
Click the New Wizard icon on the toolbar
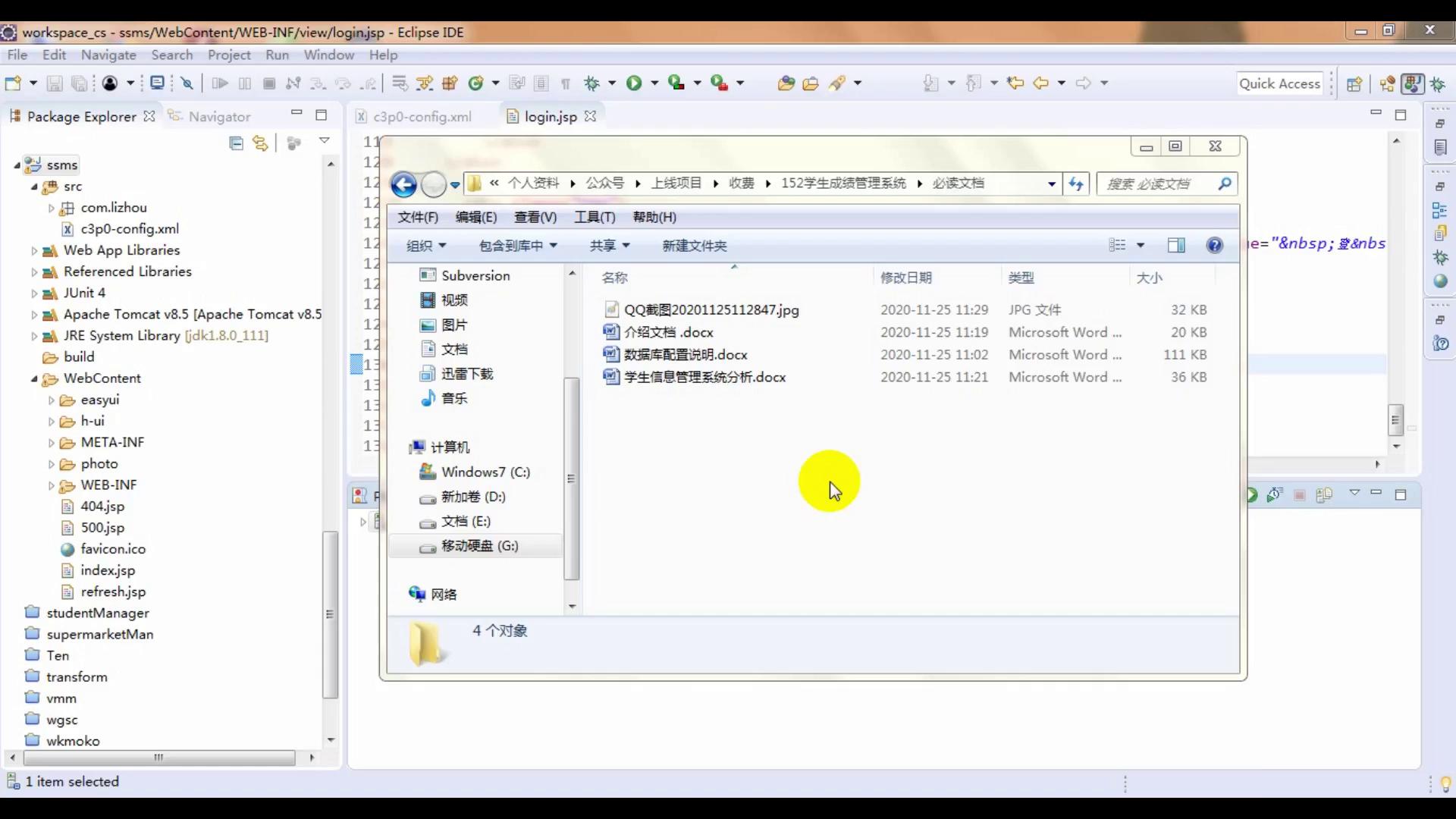pos(14,83)
